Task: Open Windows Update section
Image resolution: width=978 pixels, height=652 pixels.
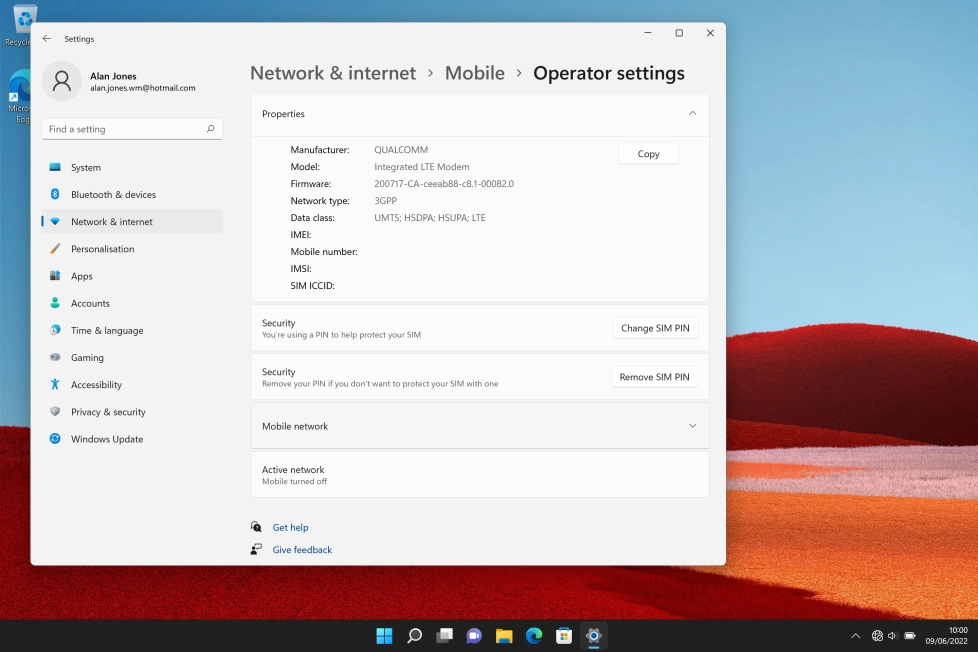Action: tap(106, 439)
